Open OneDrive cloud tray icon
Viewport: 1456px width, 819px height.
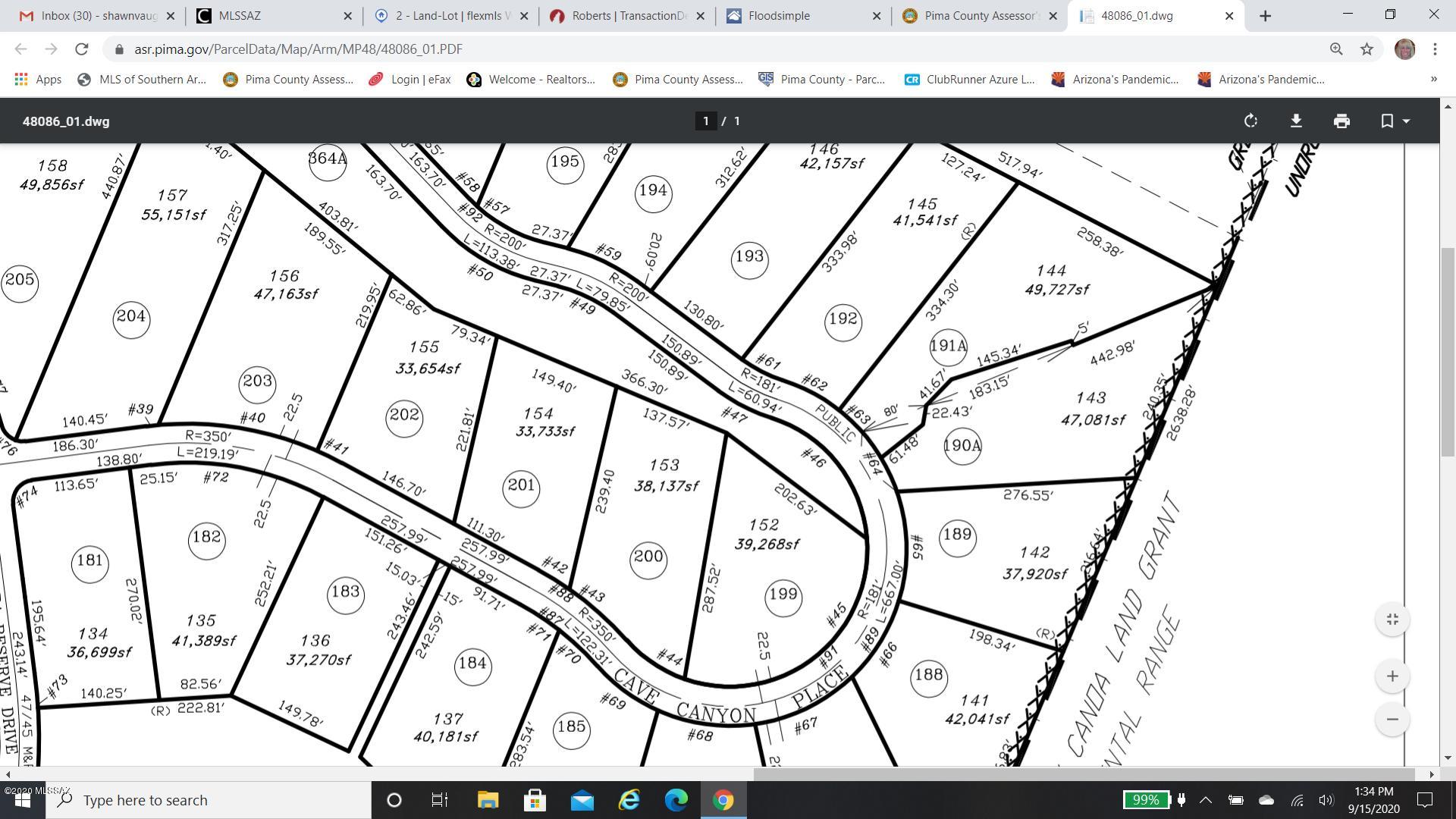point(1266,800)
